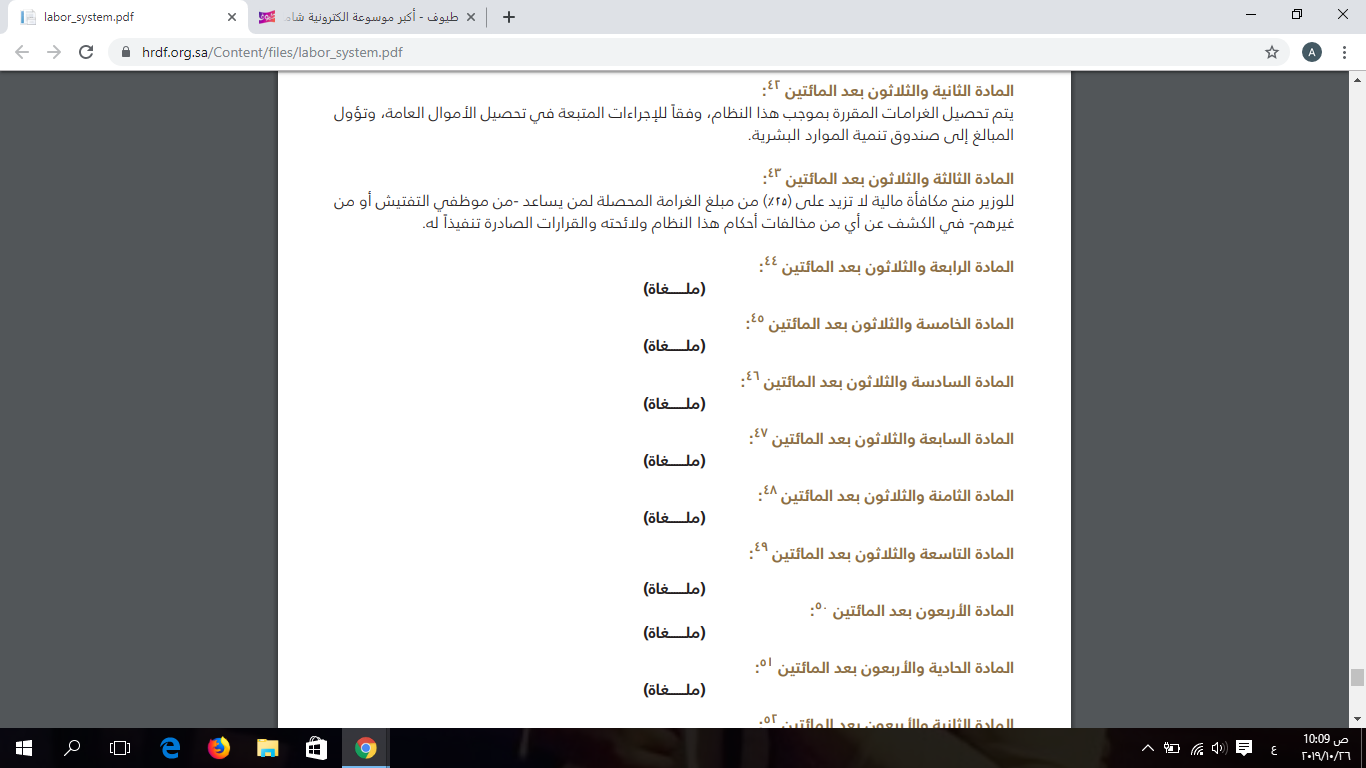The image size is (1366, 768).
Task: Close the labor_system.pdf tab
Action: (232, 17)
